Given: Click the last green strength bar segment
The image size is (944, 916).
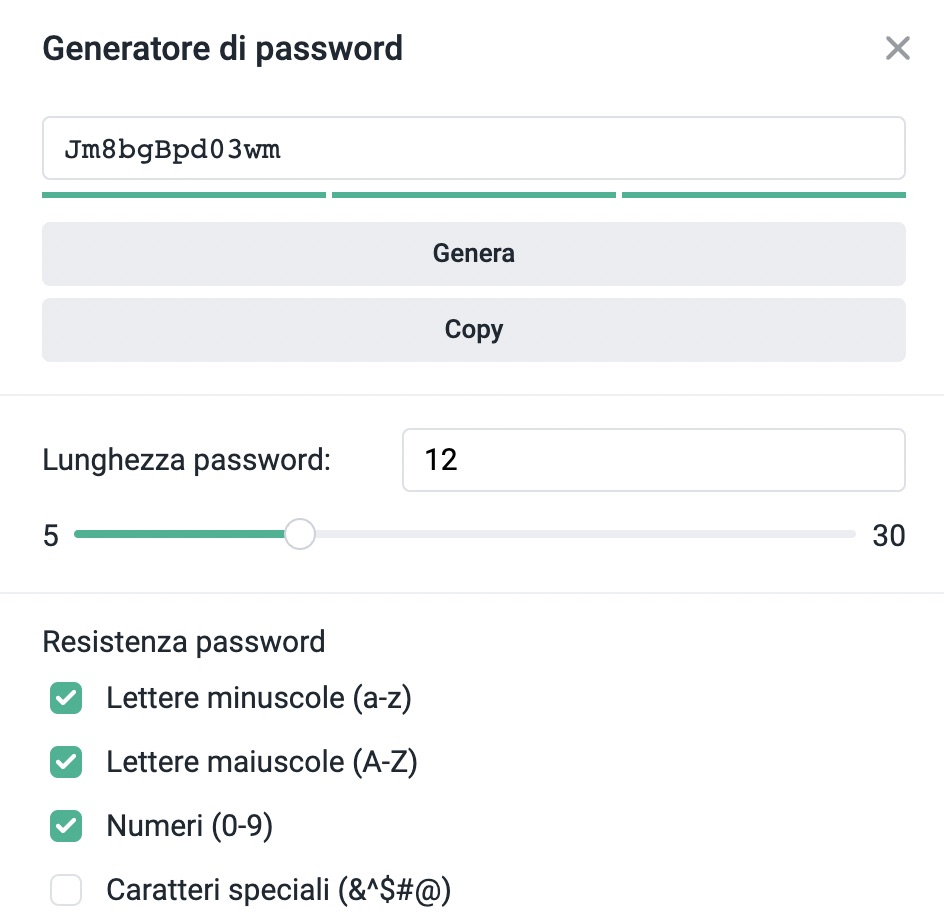Looking at the screenshot, I should point(763,194).
